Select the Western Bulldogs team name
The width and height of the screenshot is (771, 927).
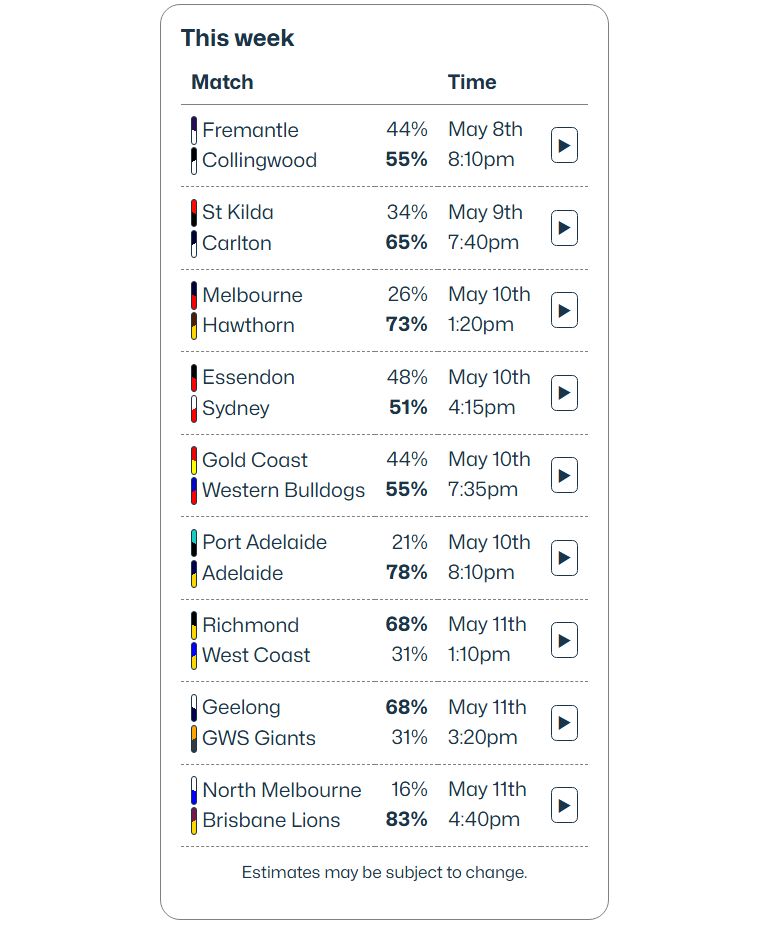click(283, 490)
